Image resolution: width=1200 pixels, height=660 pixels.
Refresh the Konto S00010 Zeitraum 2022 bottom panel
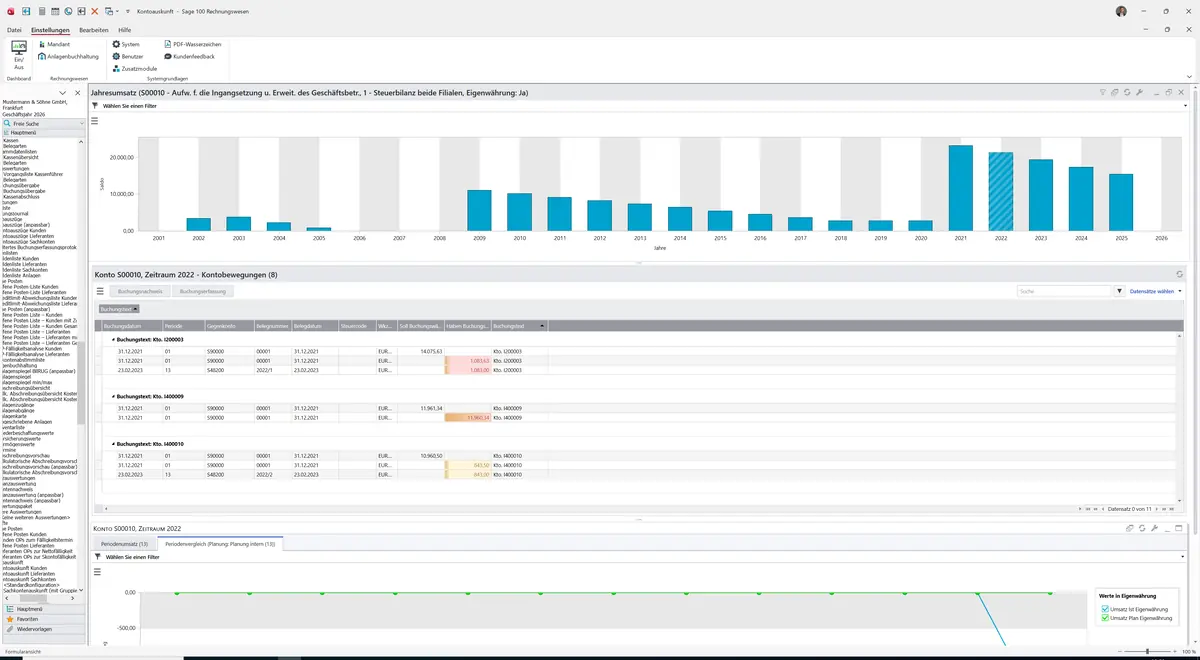(x=1141, y=527)
